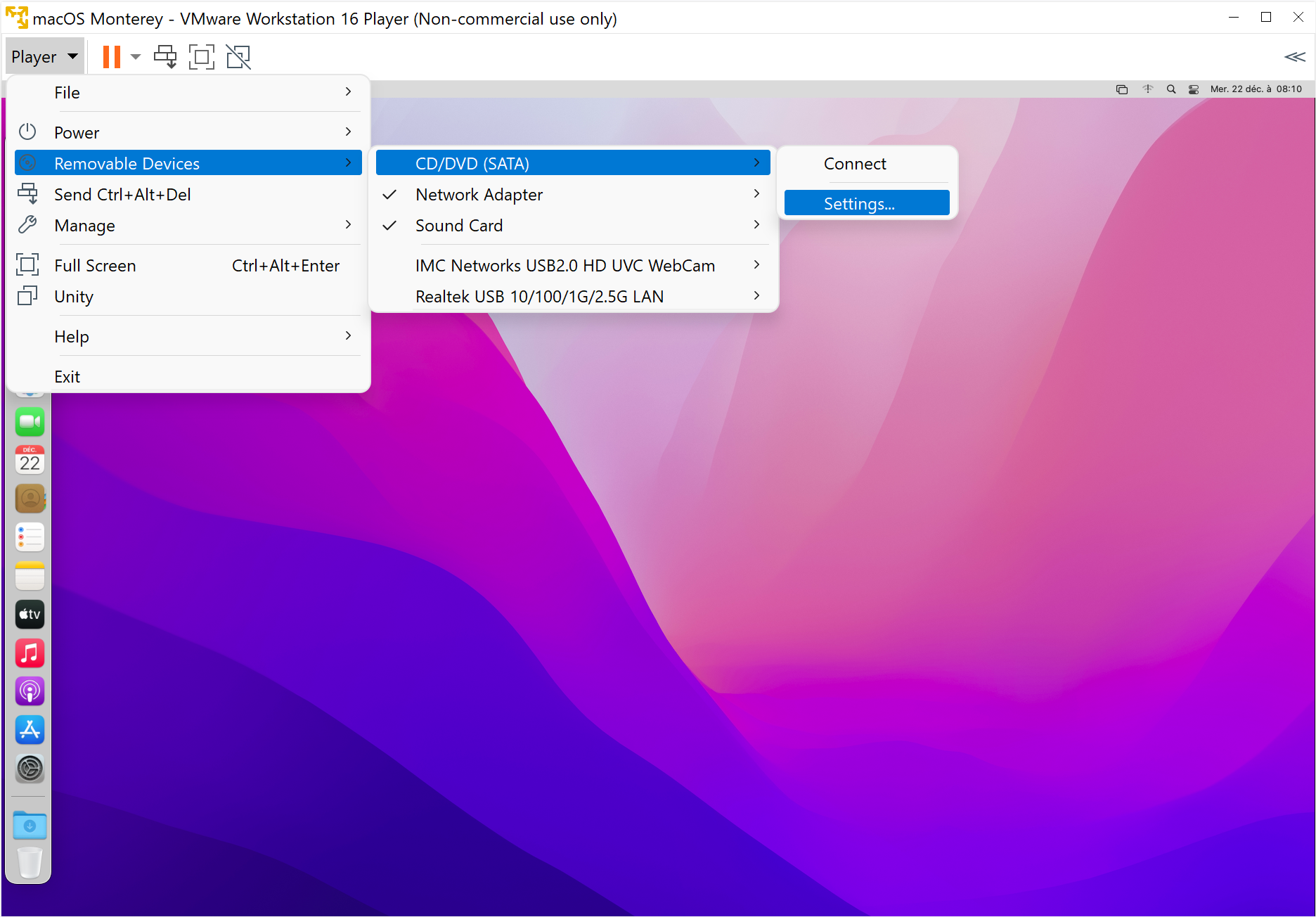1316x917 pixels.
Task: Open Settings for the CD/DVD drive
Action: 859,203
